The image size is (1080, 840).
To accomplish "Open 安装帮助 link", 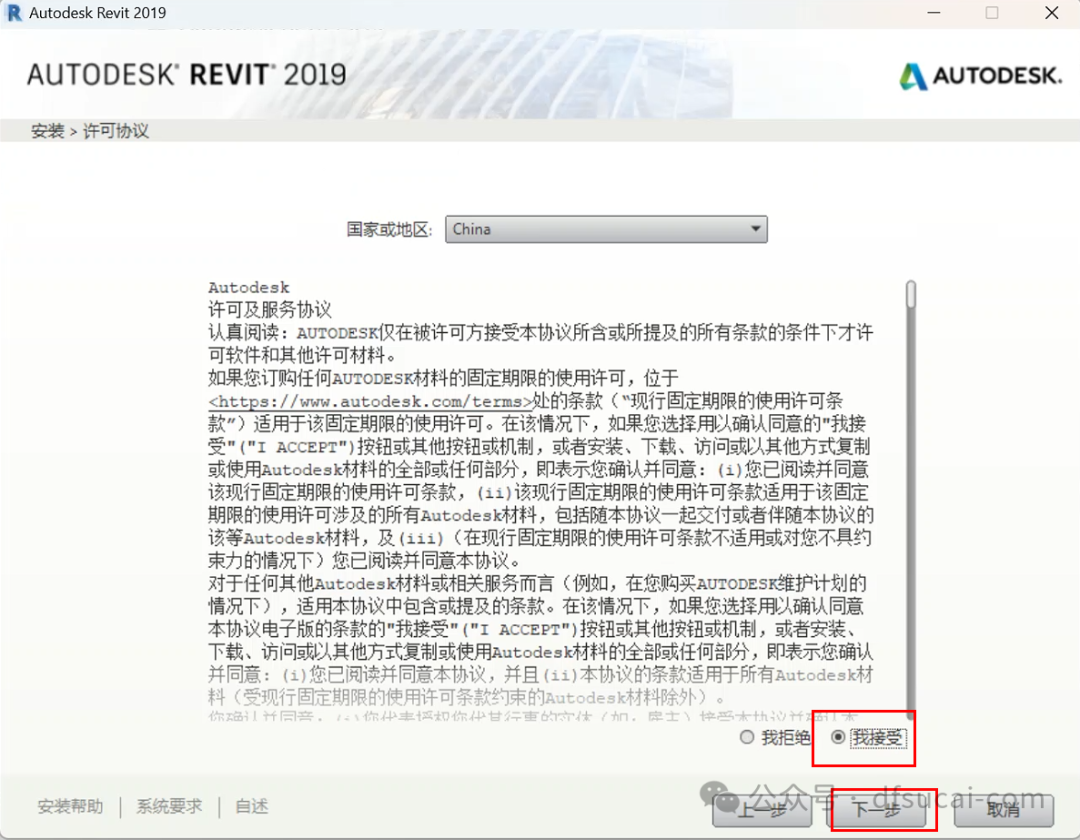I will (68, 806).
